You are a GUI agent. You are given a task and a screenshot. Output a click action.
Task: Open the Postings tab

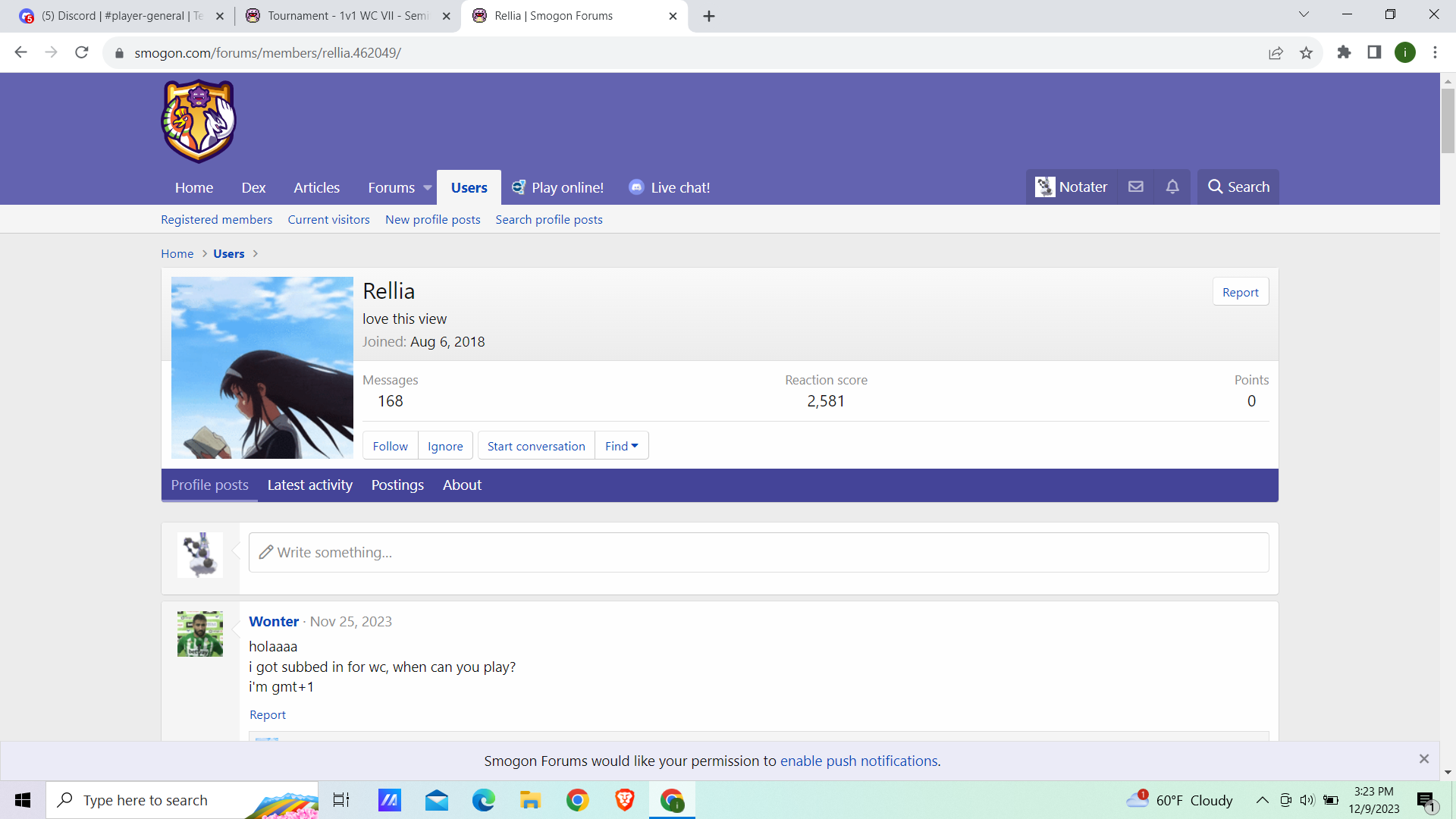(397, 485)
